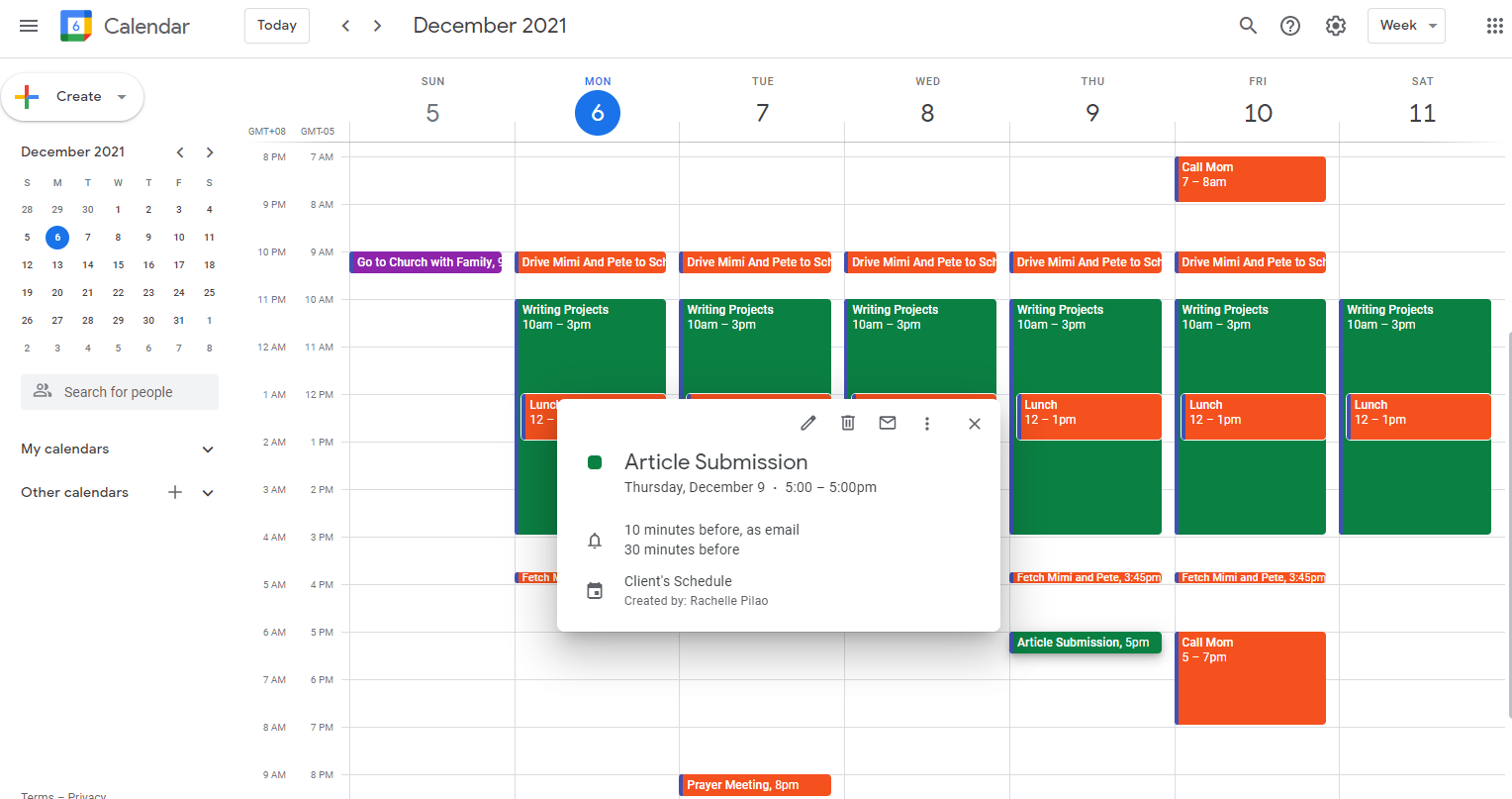The width and height of the screenshot is (1512, 799).
Task: Click the vertical scrollbar on right
Action: (x=1508, y=525)
